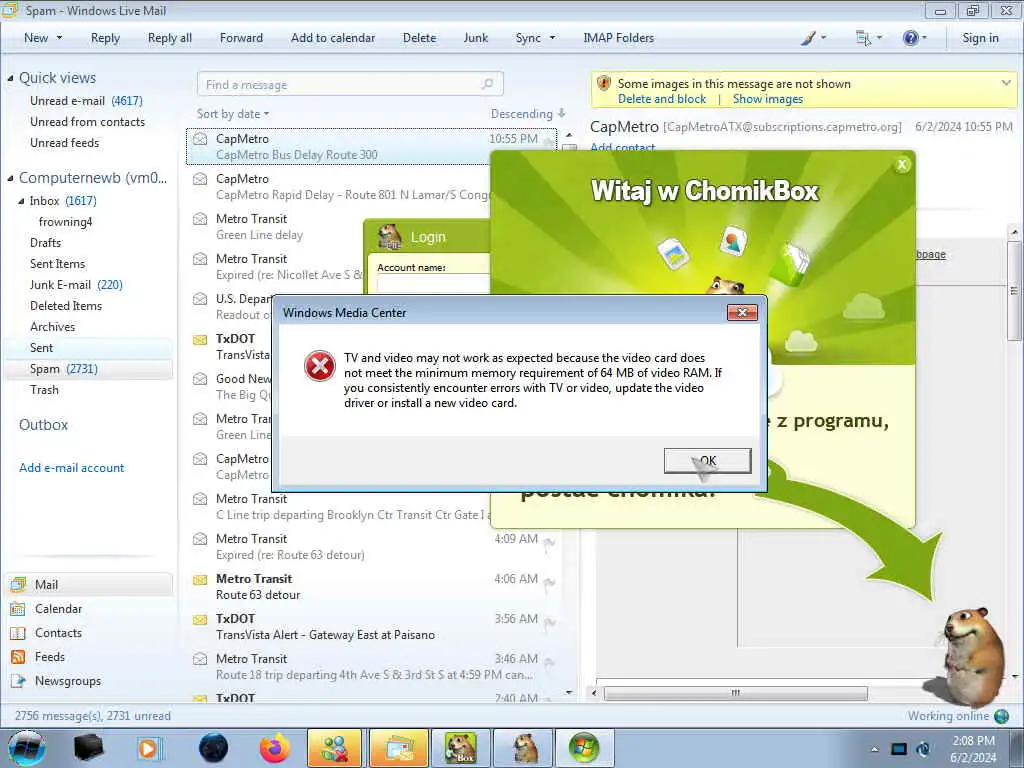1024x768 pixels.
Task: Switch to Calendar view
Action: coord(89,609)
